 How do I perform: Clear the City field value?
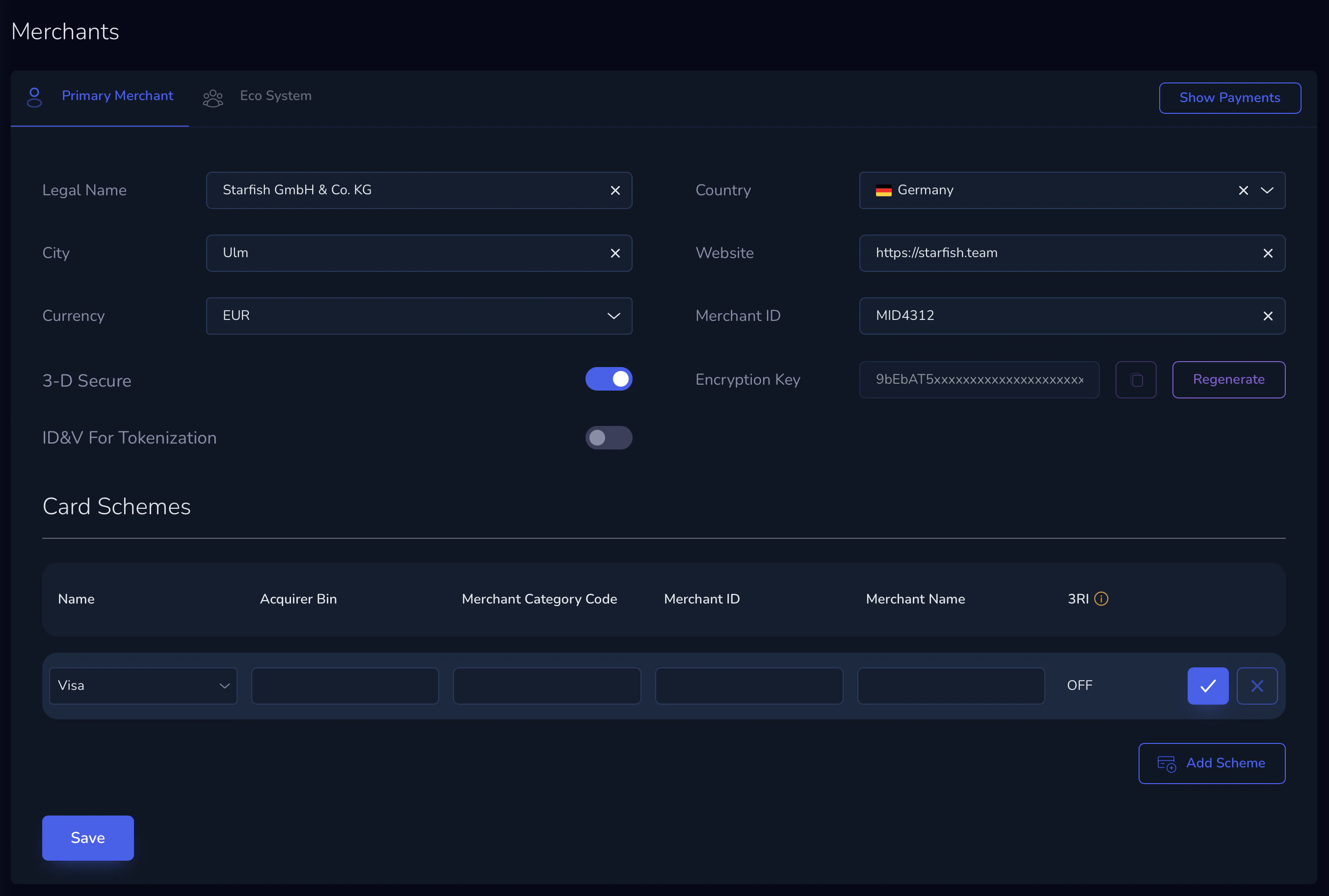click(x=616, y=253)
